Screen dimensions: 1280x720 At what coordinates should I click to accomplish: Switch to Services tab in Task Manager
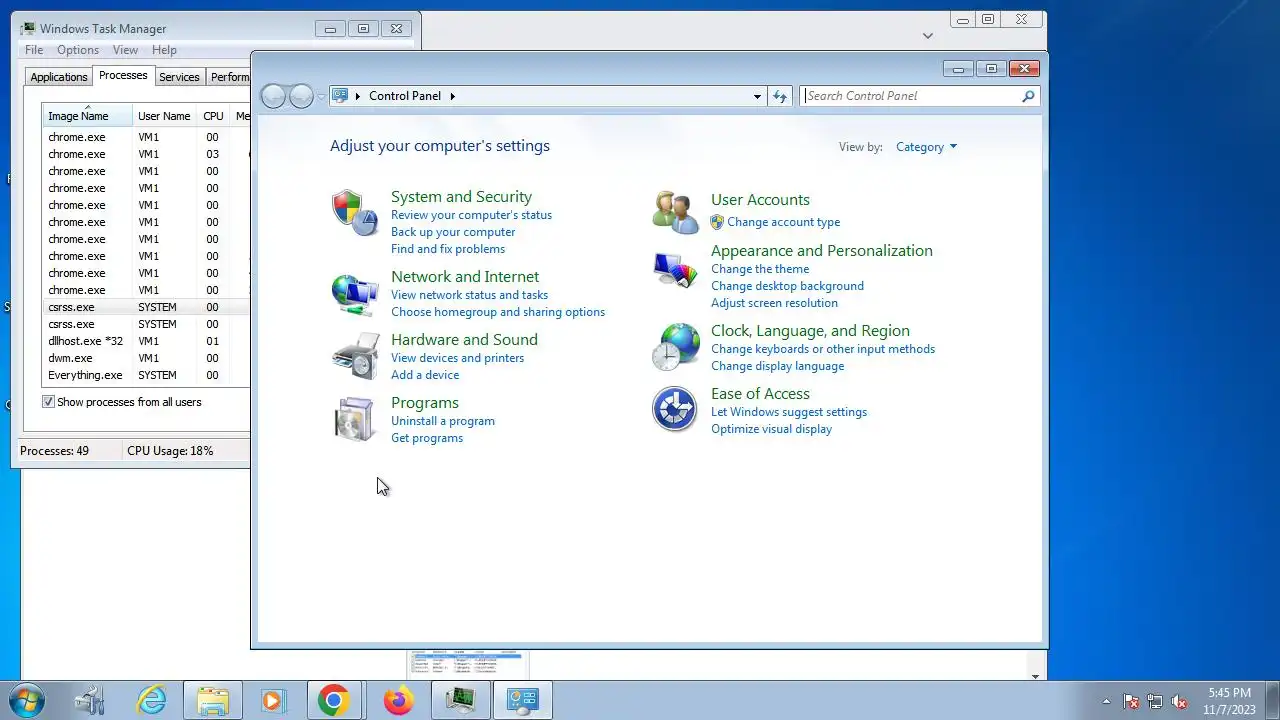pos(179,77)
